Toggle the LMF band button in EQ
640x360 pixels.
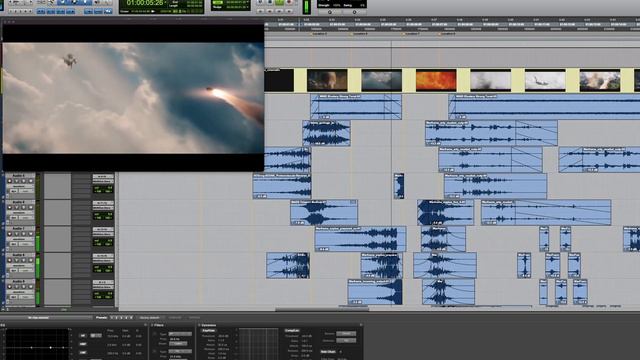click(83, 352)
